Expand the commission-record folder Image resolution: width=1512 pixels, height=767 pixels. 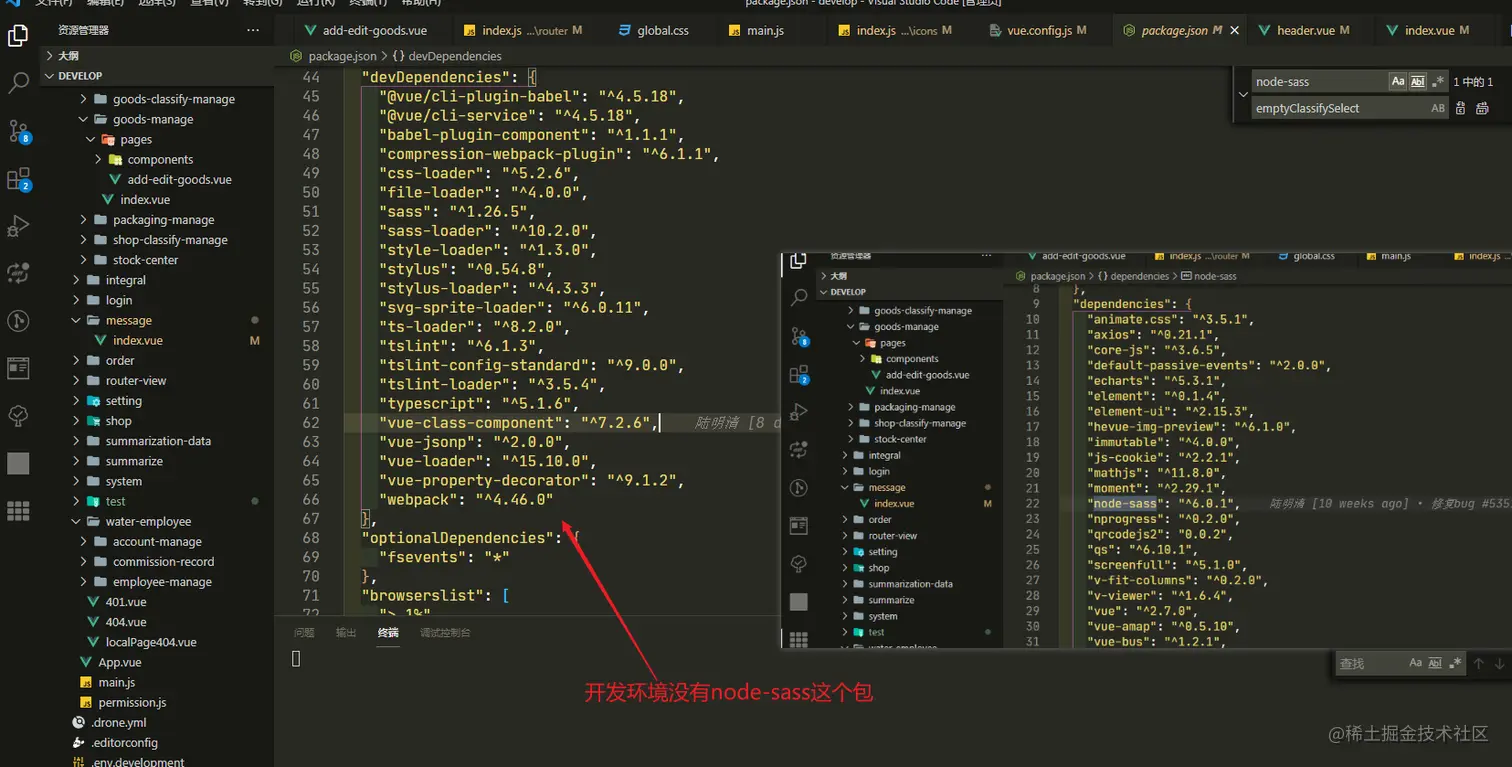162,562
